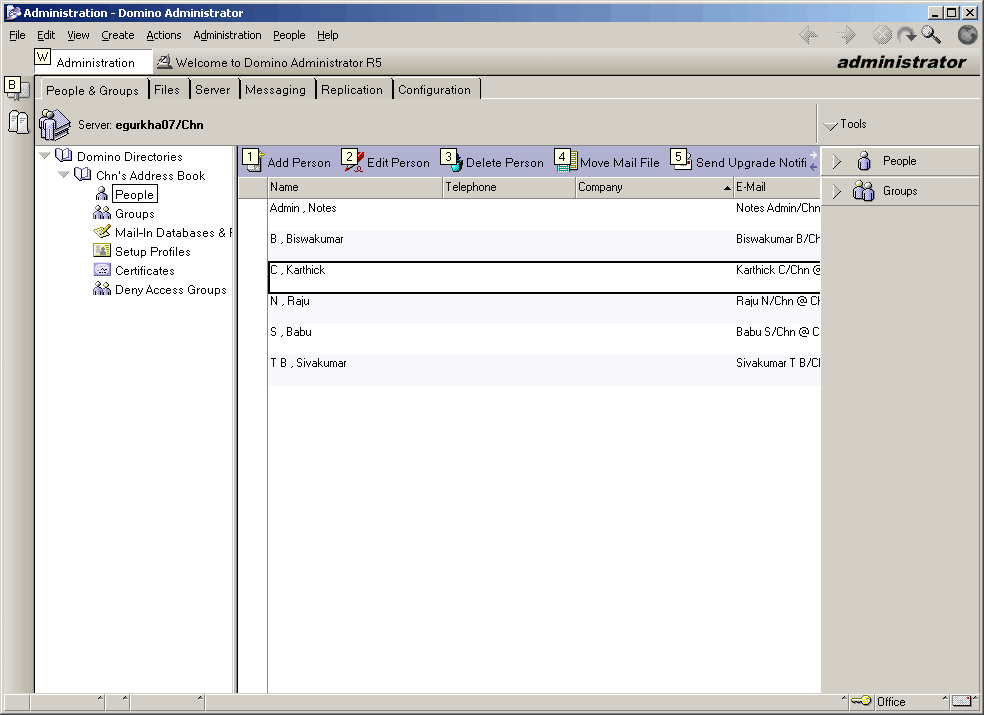The image size is (984, 715).
Task: Select the N , Raju person row
Action: [544, 308]
